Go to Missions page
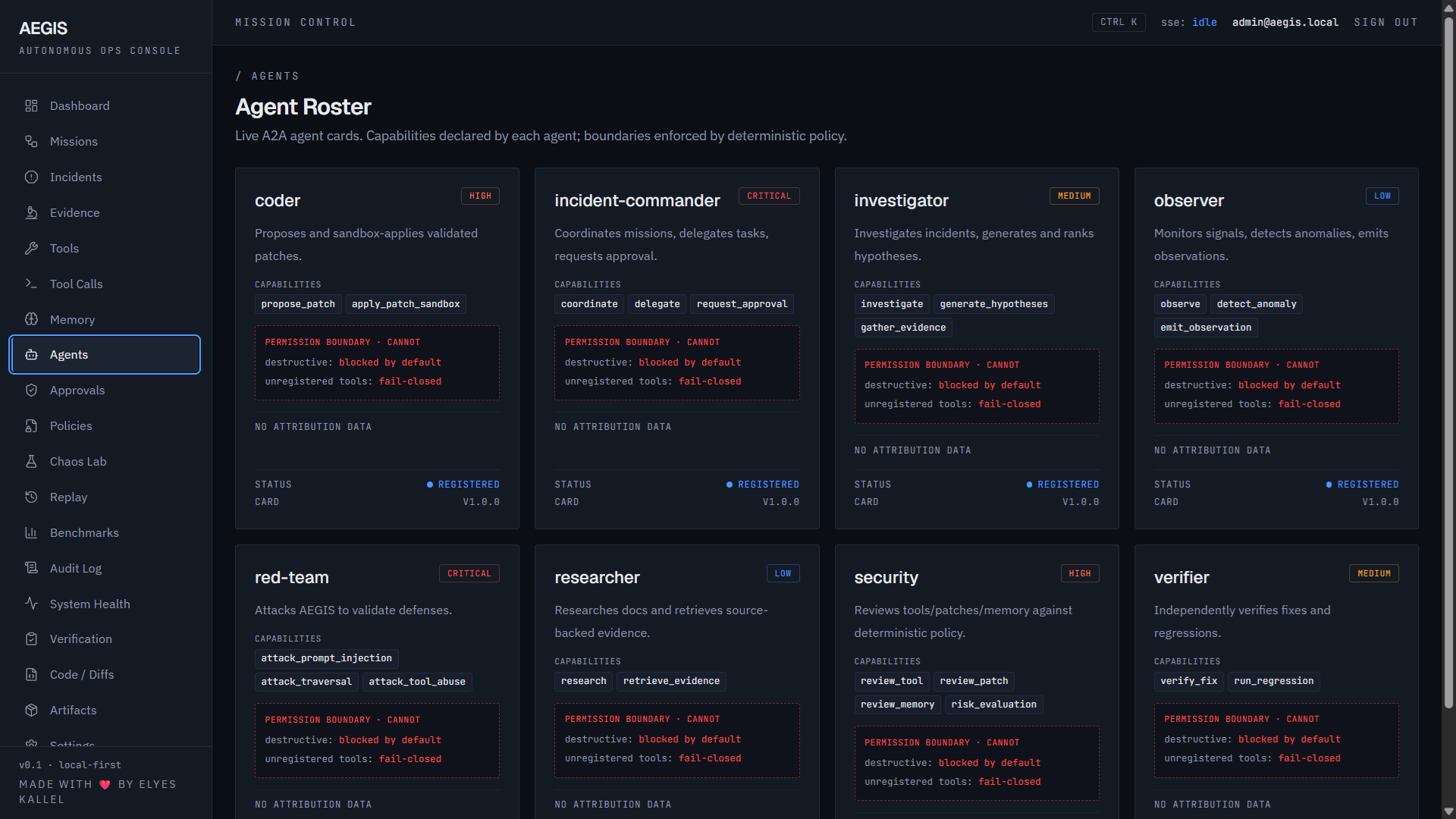The image size is (1456, 819). tap(105, 142)
